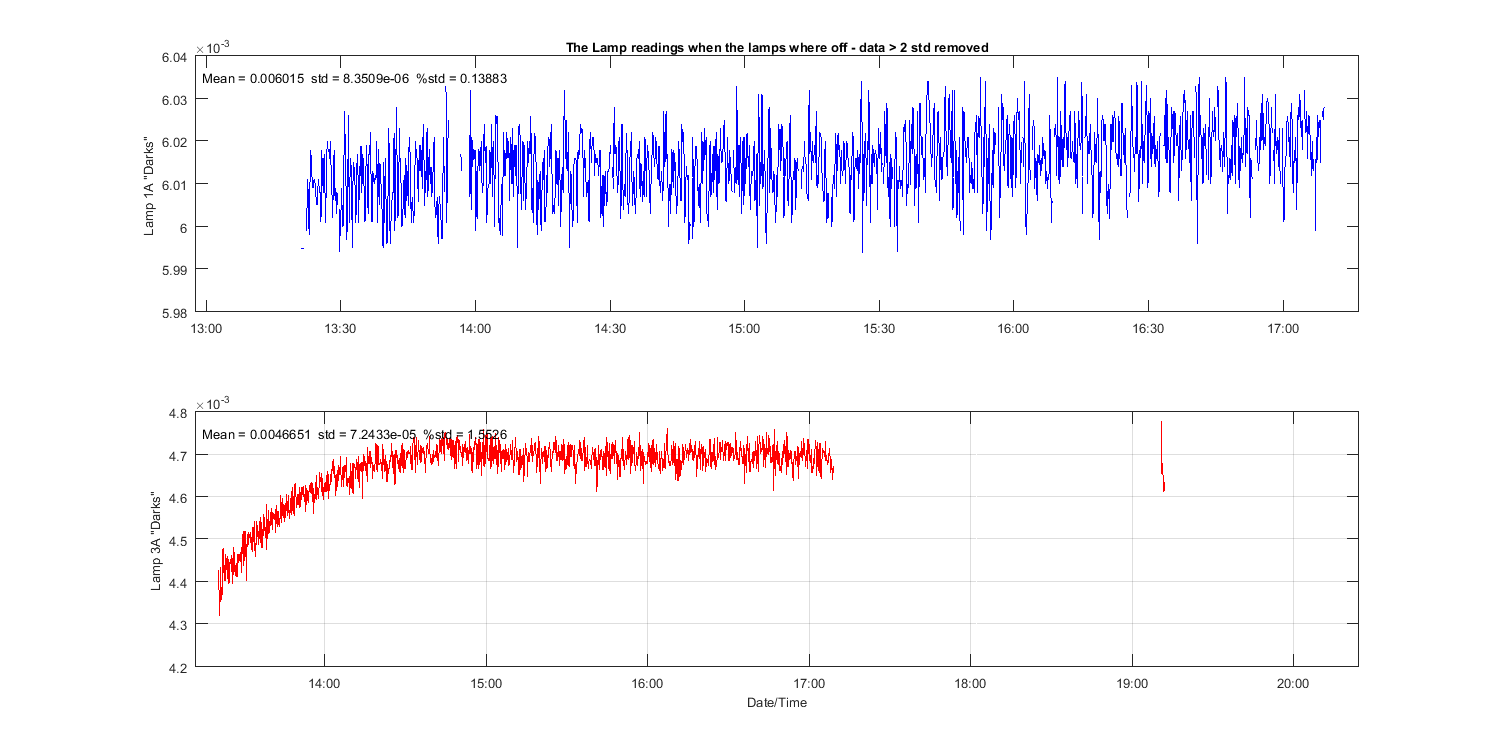Click the 4.2 y-axis tick label
The height and width of the screenshot is (750, 1500).
click(179, 667)
